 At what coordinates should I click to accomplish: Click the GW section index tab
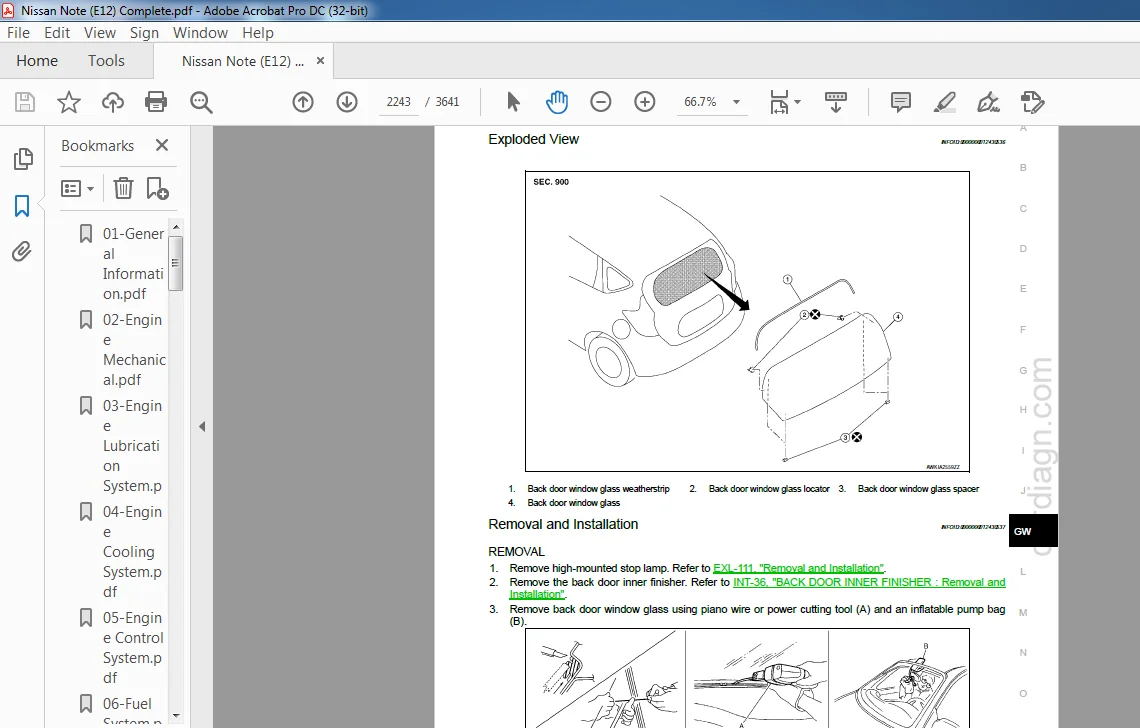tap(1033, 531)
